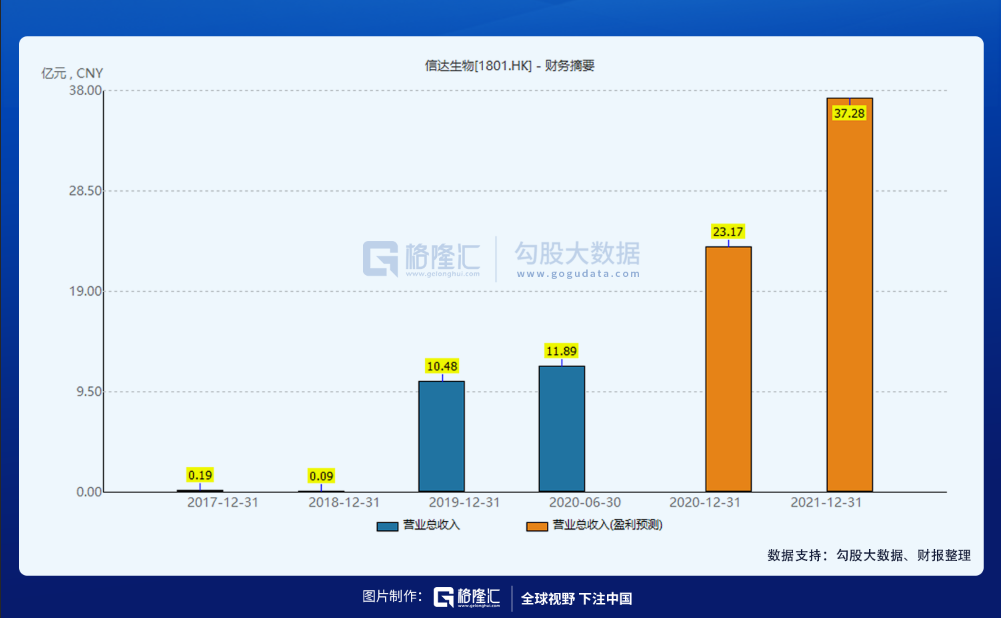Click the 9.50 y-axis value
Screen dimensions: 1001x618
pos(89,391)
